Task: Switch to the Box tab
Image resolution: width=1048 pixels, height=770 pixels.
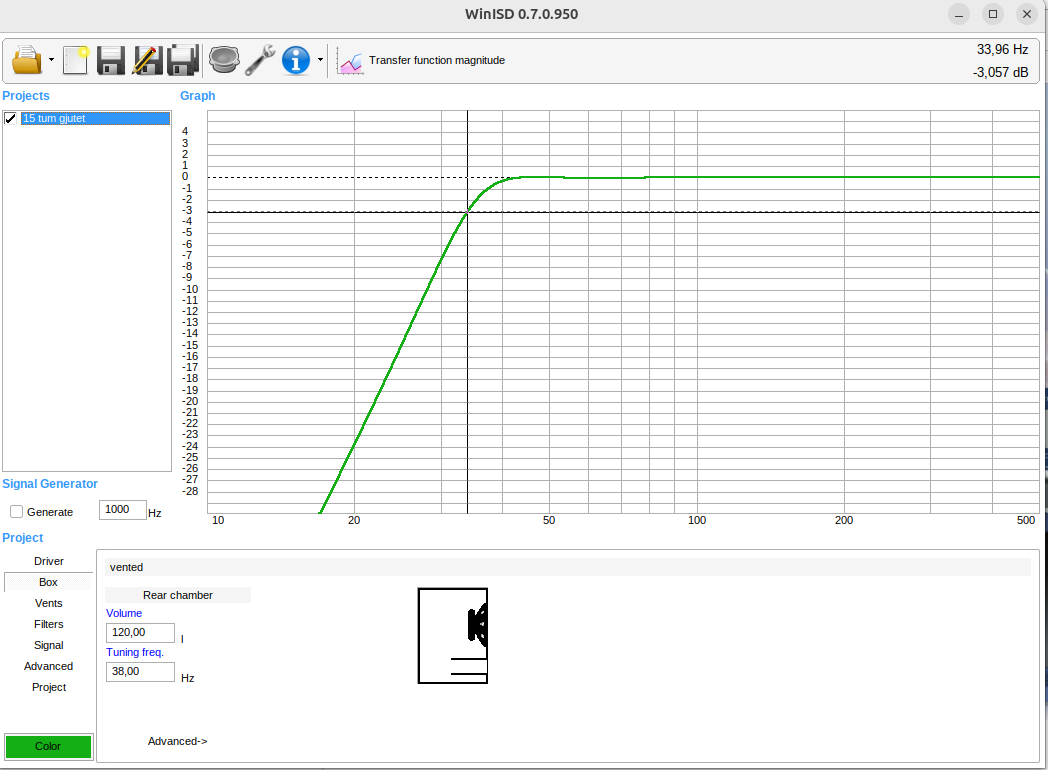Action: [x=48, y=582]
